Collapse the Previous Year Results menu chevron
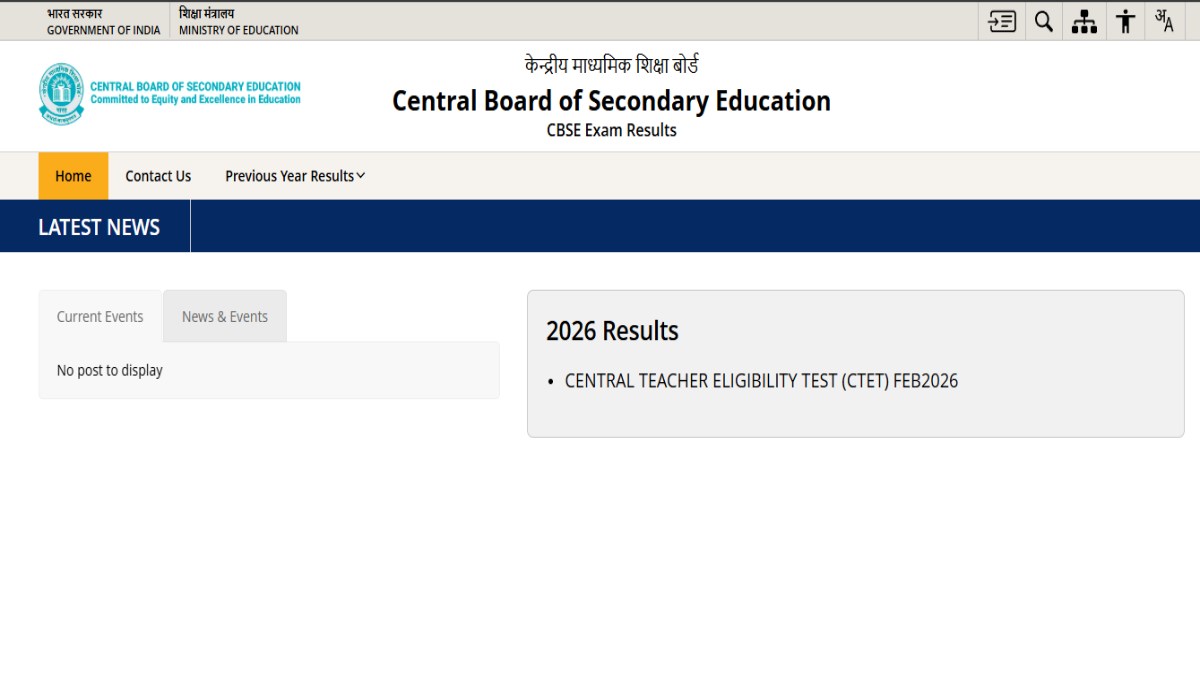The height and width of the screenshot is (675, 1200). pos(360,176)
